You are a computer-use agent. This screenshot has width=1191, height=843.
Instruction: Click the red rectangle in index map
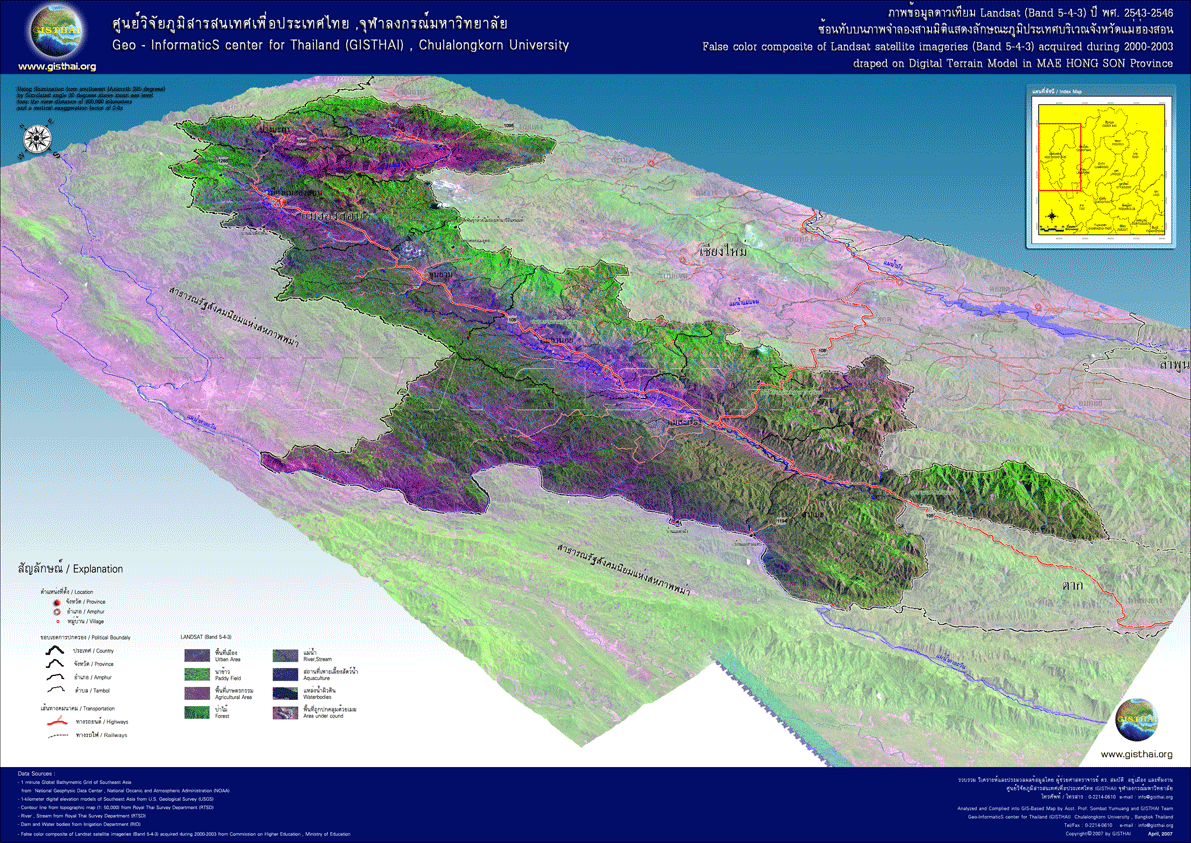pyautogui.click(x=1060, y=156)
